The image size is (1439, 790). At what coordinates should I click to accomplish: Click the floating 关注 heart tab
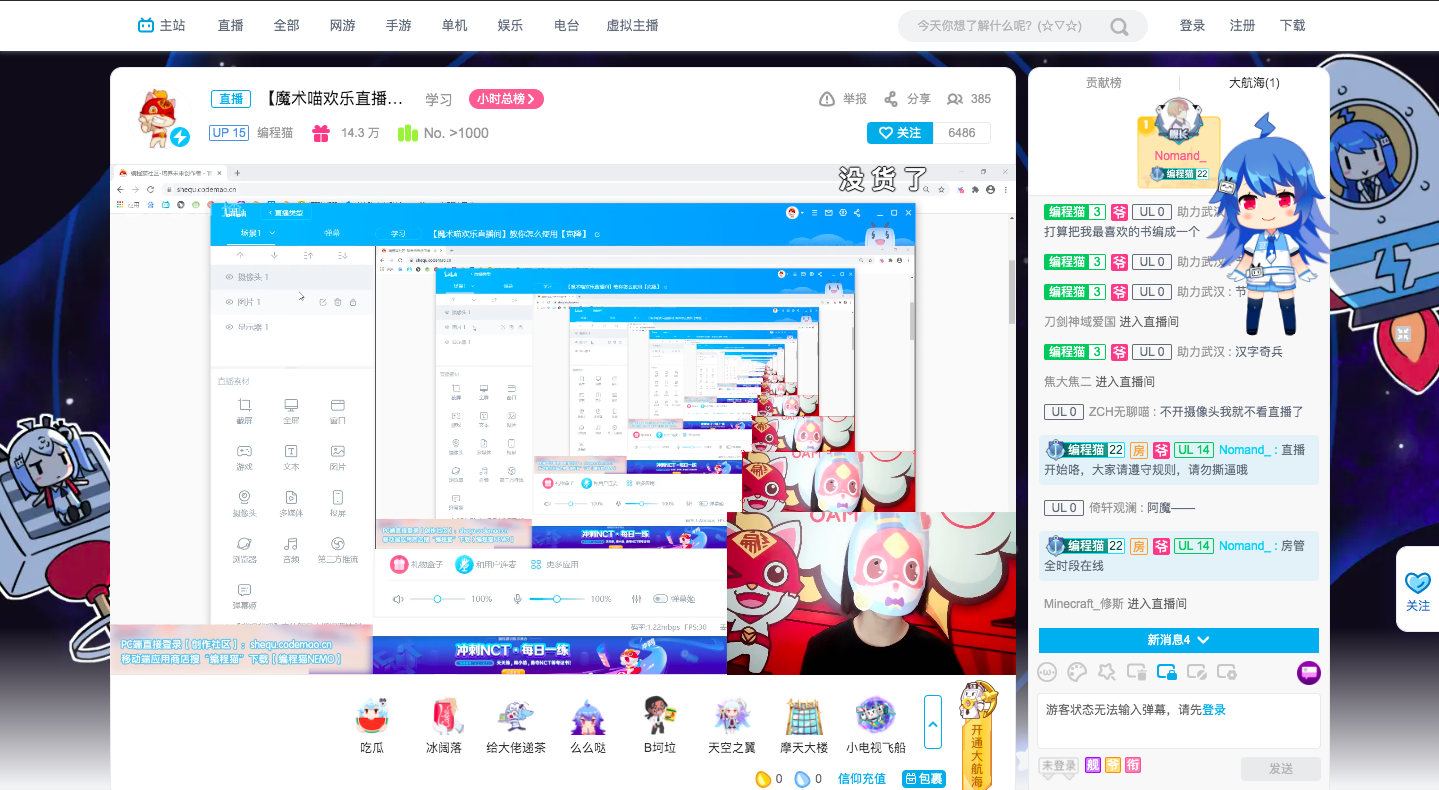(1418, 589)
